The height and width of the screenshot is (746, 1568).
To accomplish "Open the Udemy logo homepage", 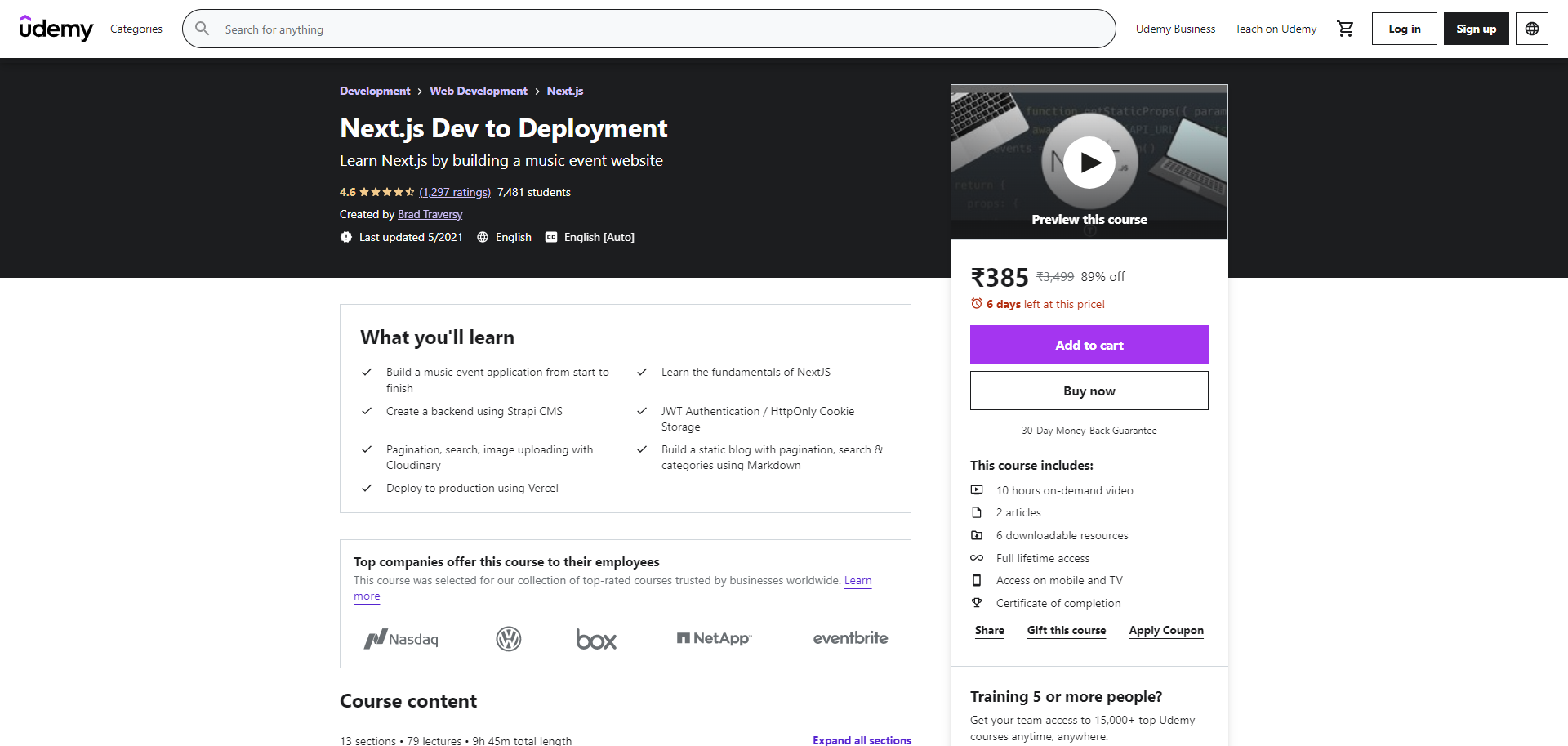I will coord(56,29).
